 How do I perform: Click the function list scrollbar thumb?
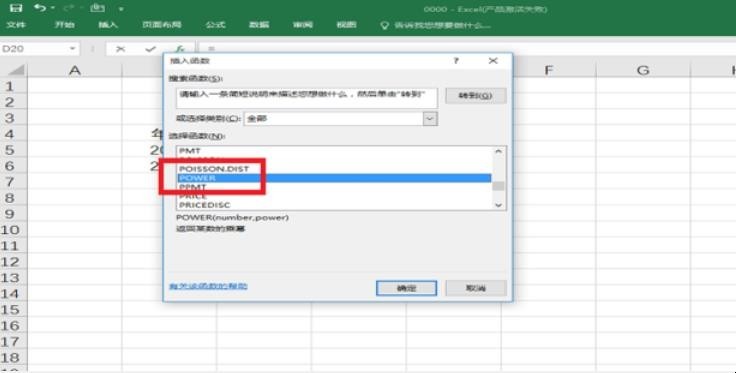tap(498, 186)
